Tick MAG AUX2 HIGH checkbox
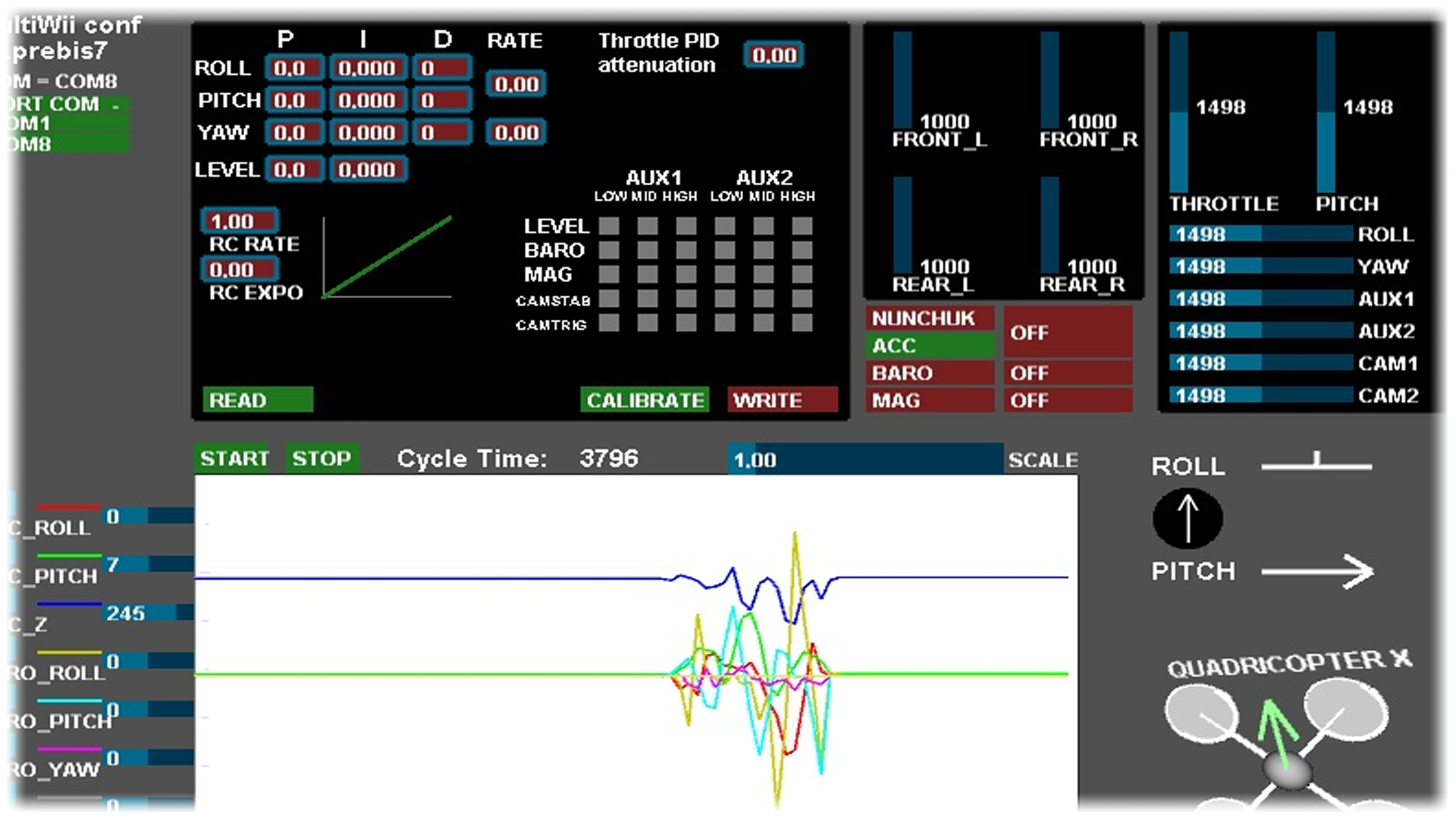The height and width of the screenshot is (819, 1456). tap(802, 275)
